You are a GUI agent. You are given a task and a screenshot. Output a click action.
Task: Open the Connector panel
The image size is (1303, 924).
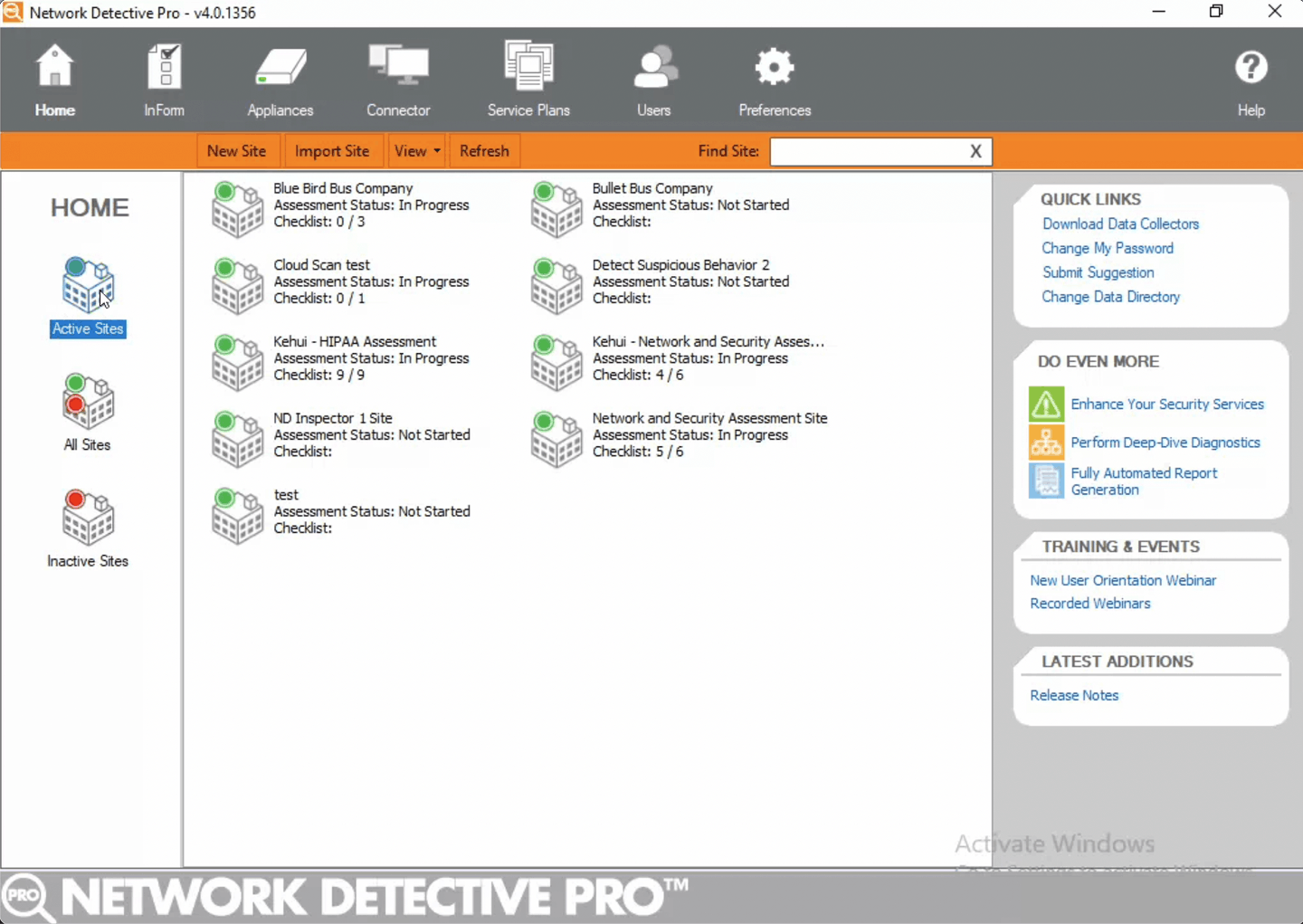coord(398,80)
